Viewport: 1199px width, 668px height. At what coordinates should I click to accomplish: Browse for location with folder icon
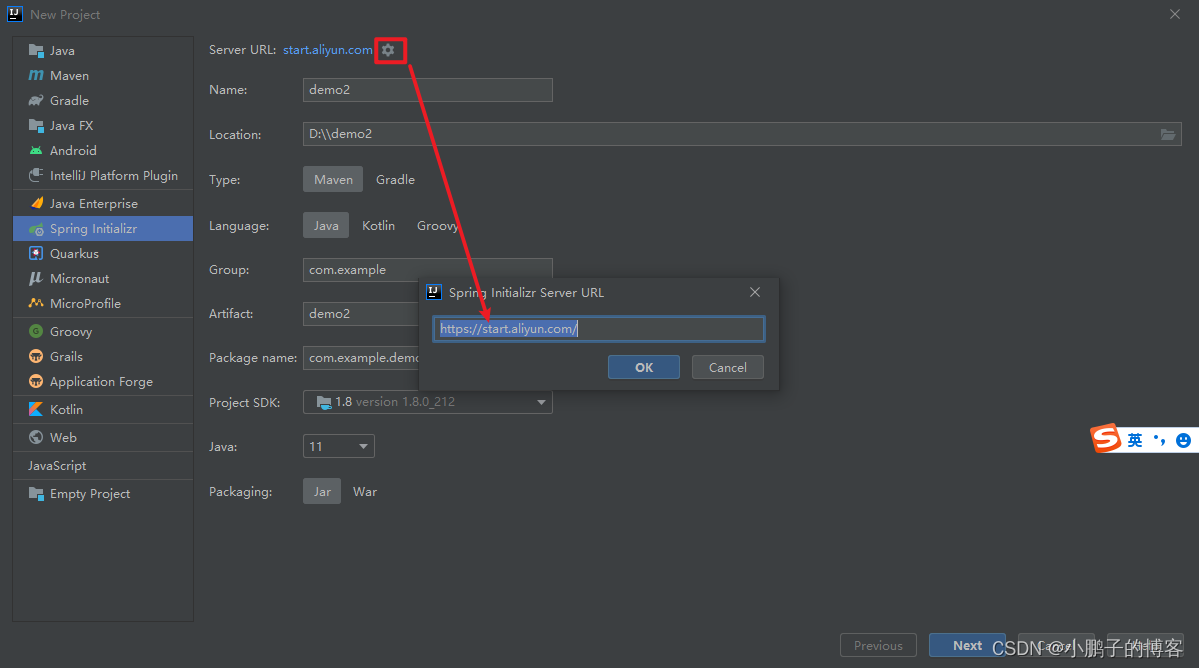(x=1168, y=135)
